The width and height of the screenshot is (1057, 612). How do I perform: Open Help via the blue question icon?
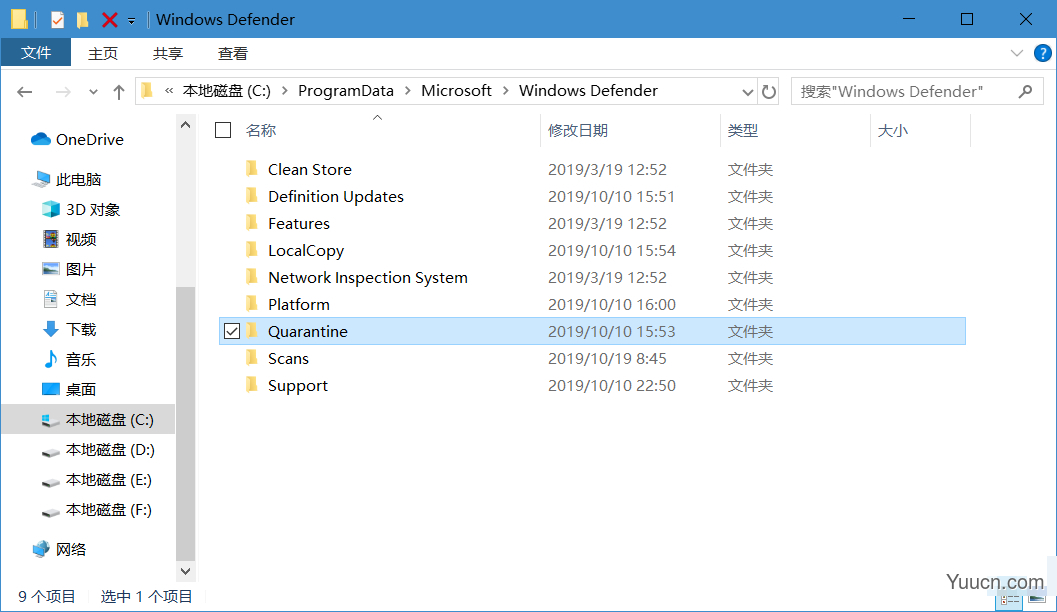click(x=1042, y=53)
